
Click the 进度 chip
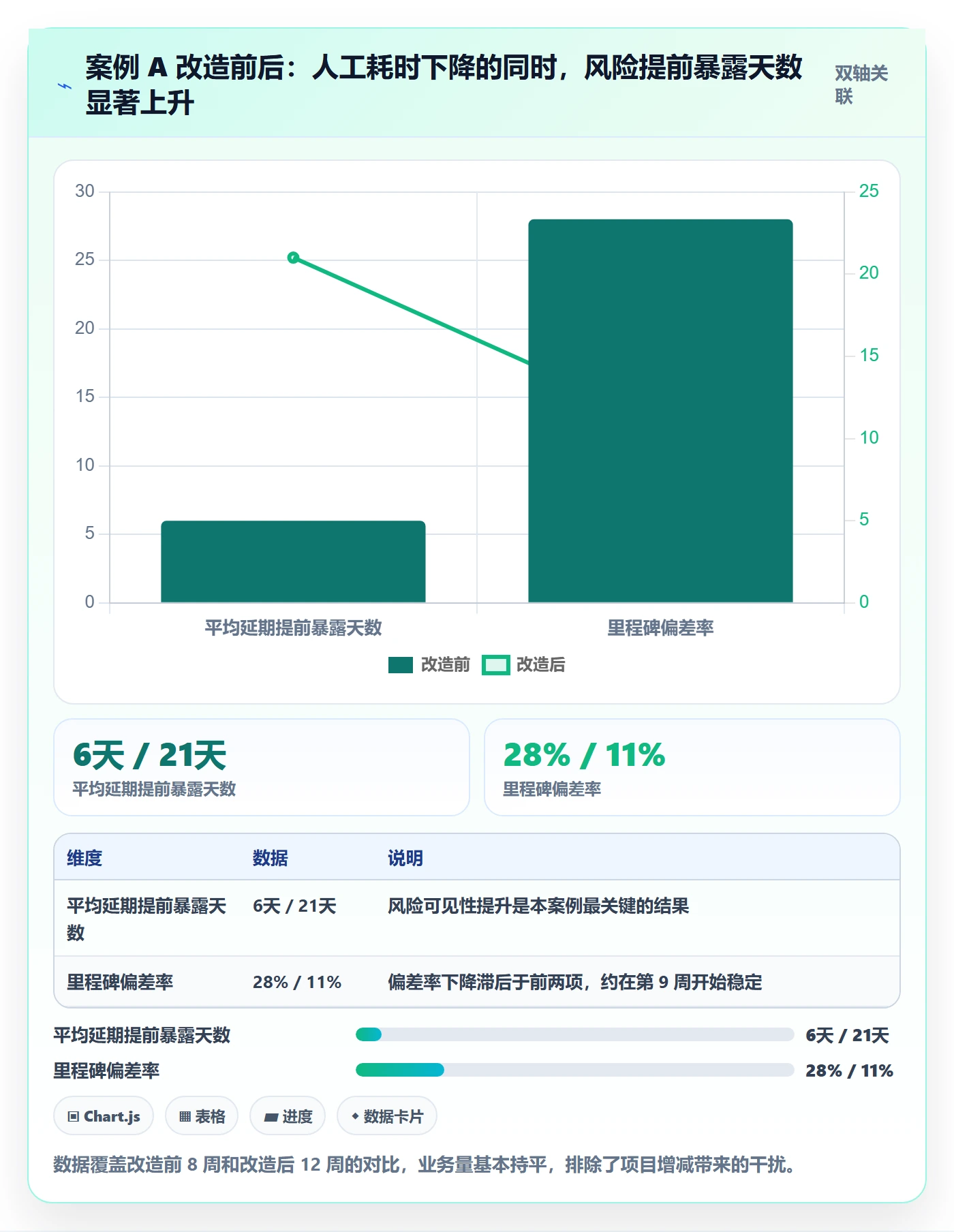pos(288,1116)
